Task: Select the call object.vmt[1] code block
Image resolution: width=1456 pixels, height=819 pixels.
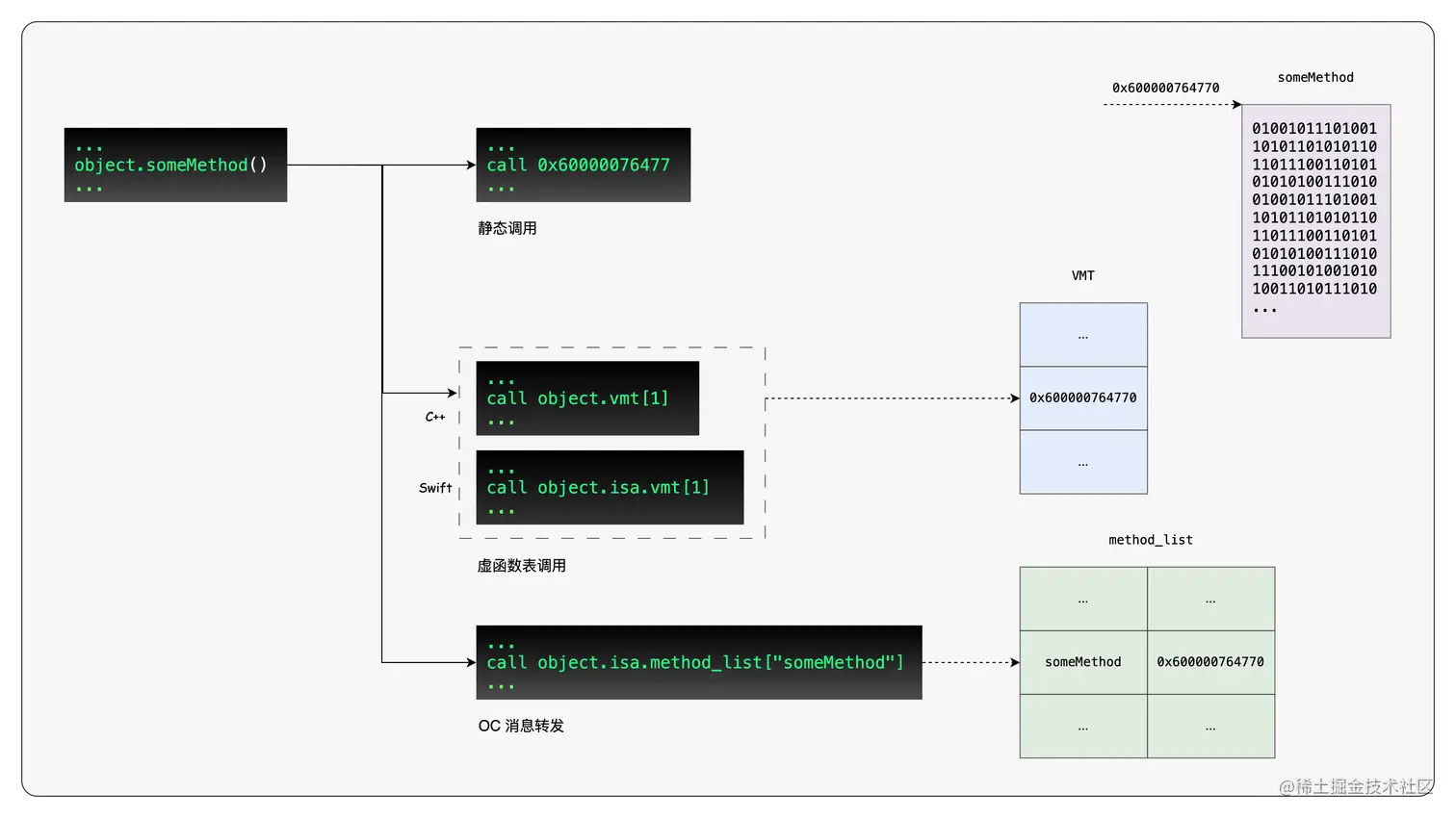Action: pyautogui.click(x=587, y=398)
